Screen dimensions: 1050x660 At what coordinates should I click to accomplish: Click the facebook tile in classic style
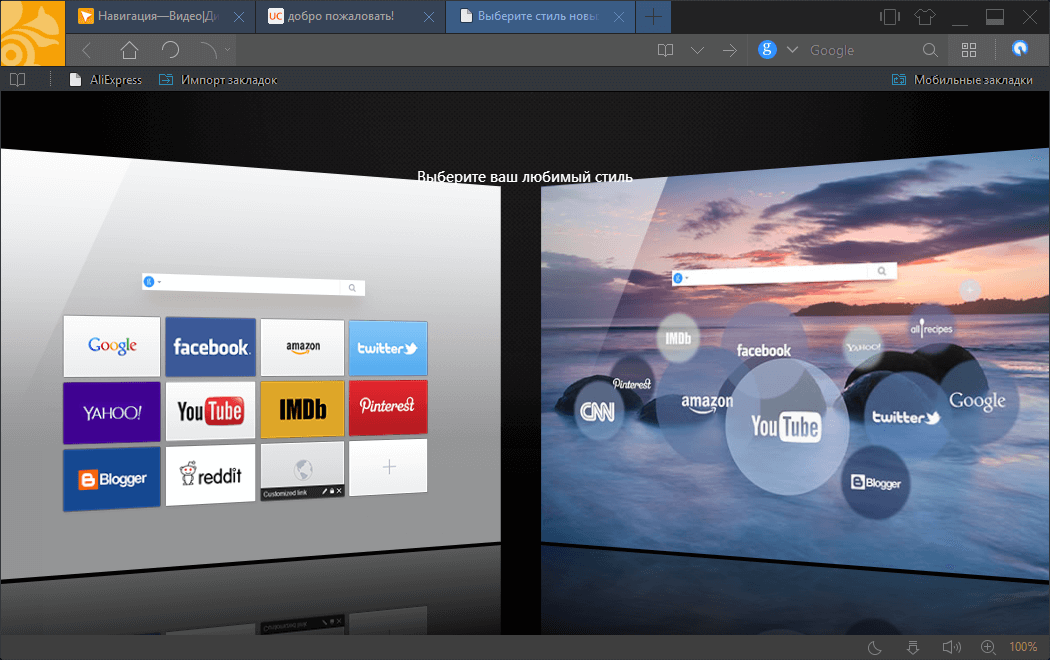(211, 347)
